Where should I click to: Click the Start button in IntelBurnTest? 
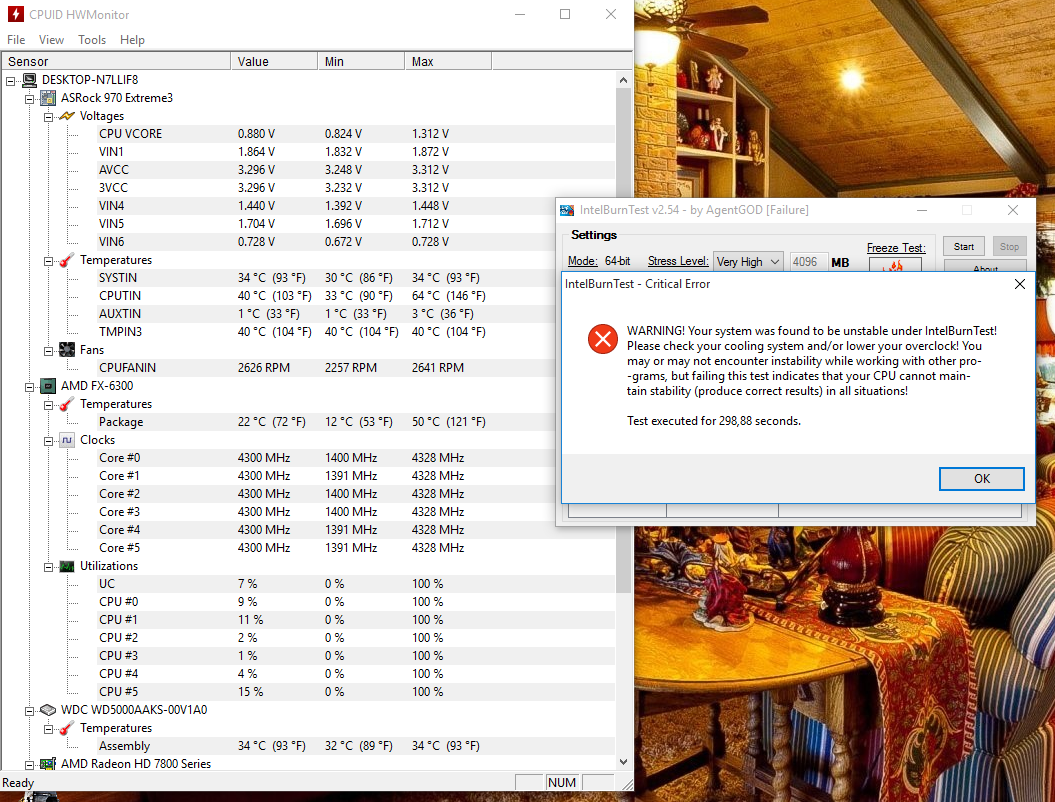coord(963,246)
